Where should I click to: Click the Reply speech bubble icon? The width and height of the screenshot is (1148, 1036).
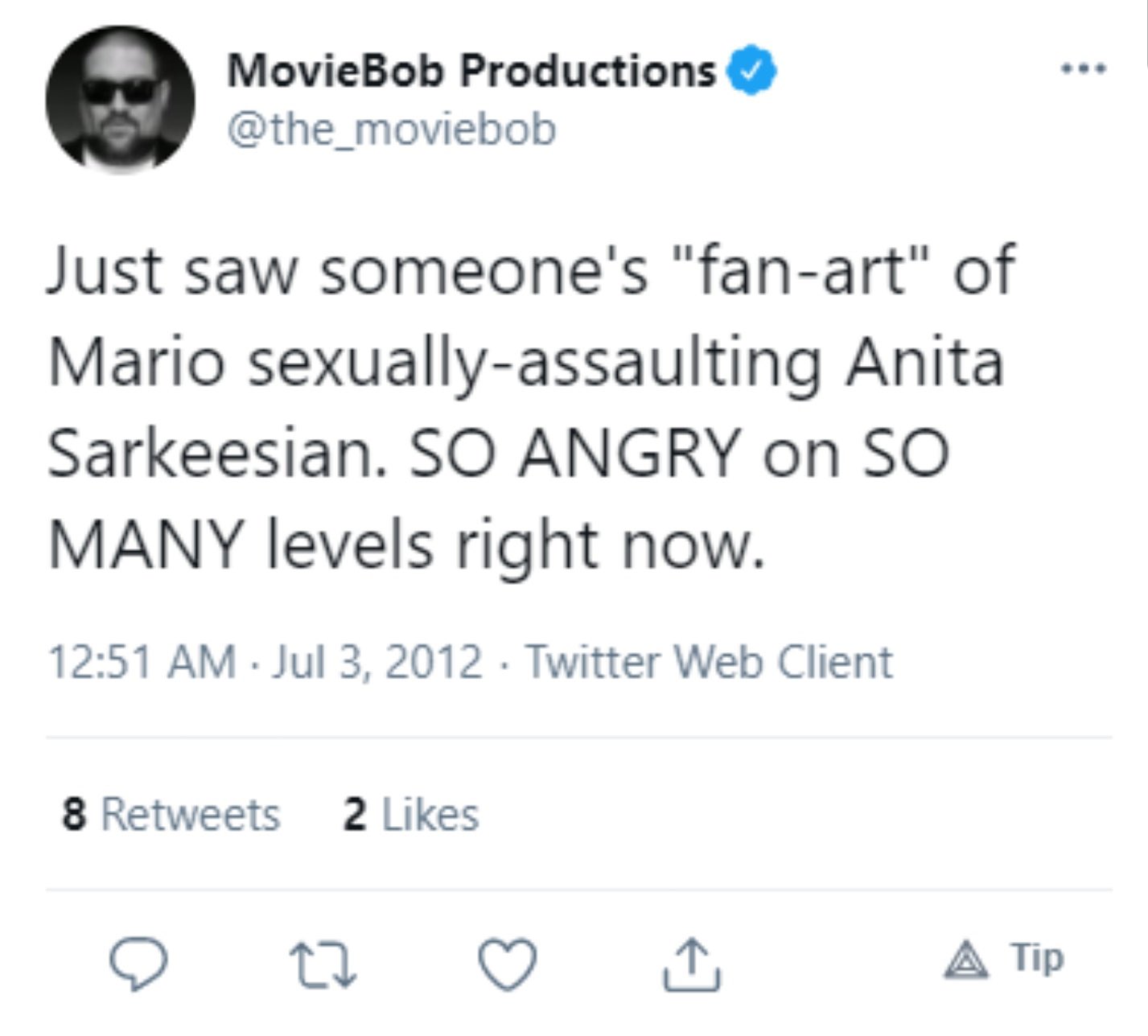pyautogui.click(x=138, y=963)
